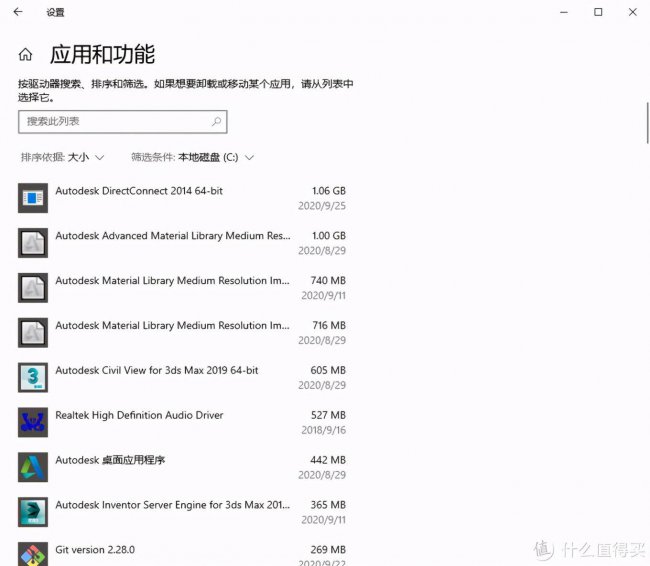Open the 筛选条件 本地磁盘 (C:) filter dropdown

coord(192,157)
